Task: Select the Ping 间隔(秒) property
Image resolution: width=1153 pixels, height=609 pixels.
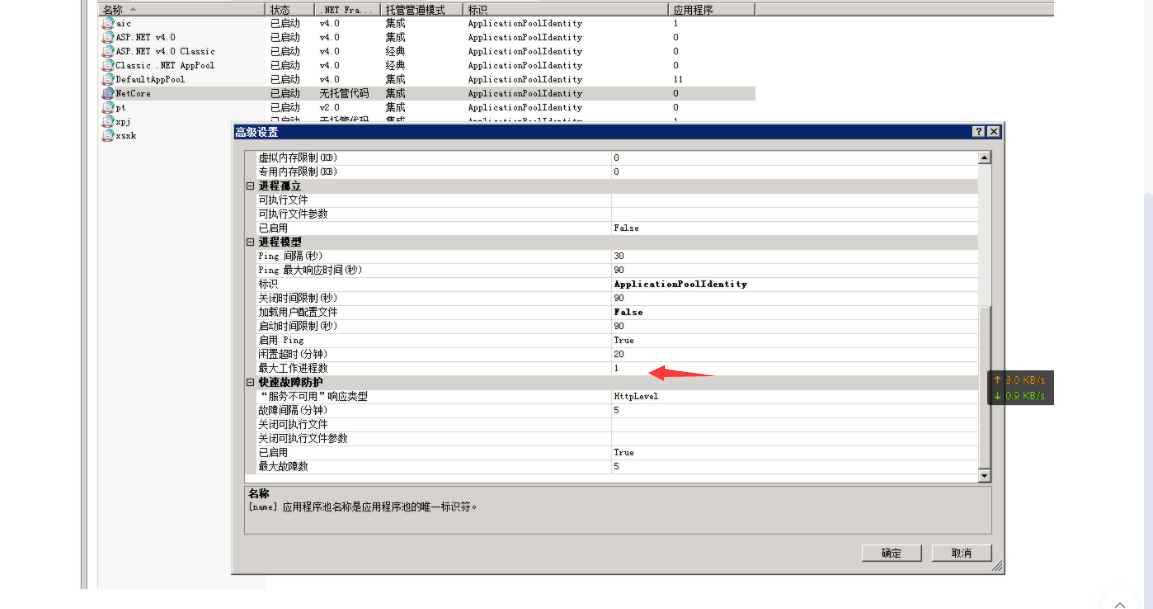Action: click(617, 256)
